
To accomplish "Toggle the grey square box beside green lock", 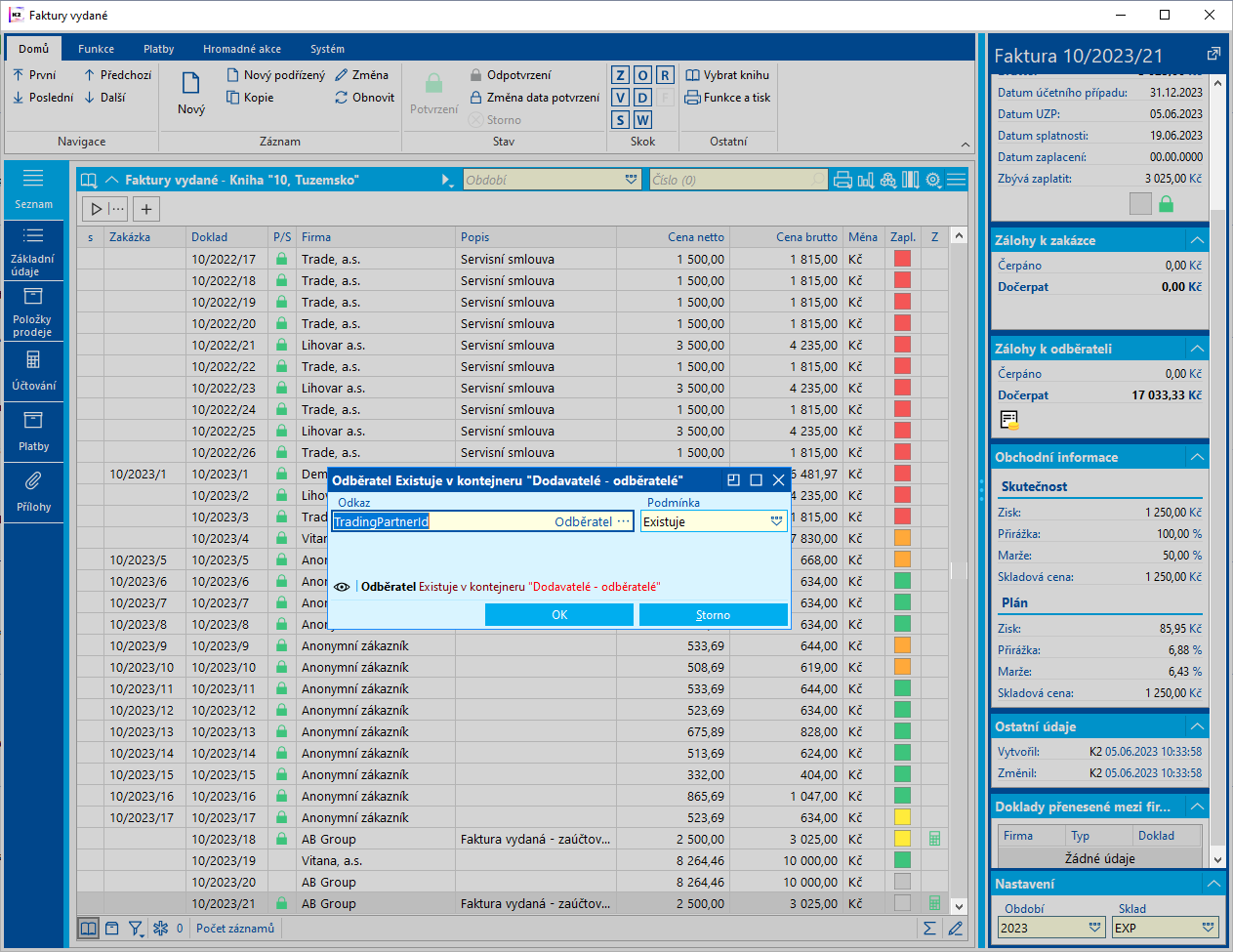I will pos(1140,203).
